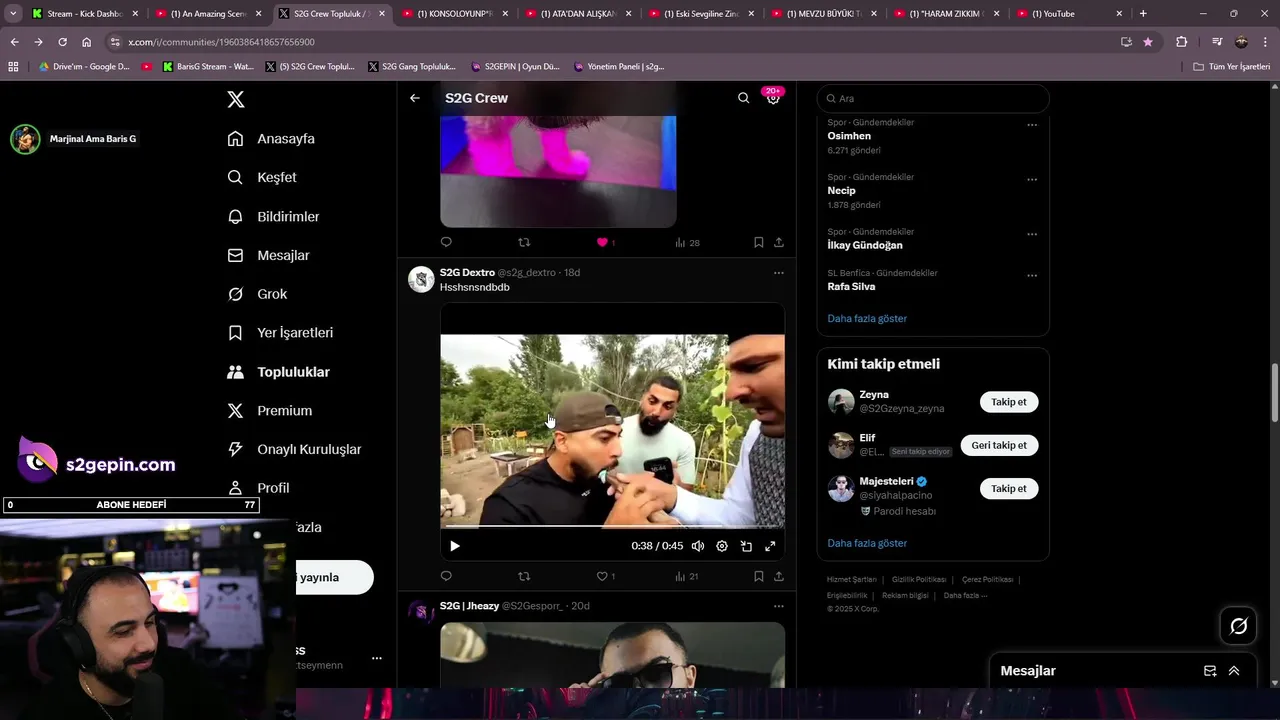Open more options for Necip trend
The height and width of the screenshot is (720, 1280).
1032,180
